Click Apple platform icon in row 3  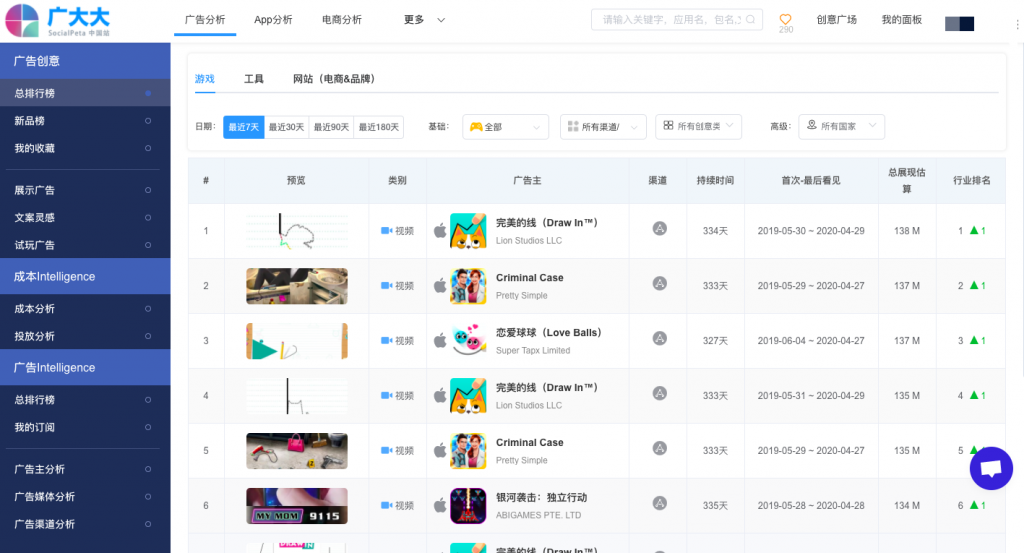(x=440, y=340)
